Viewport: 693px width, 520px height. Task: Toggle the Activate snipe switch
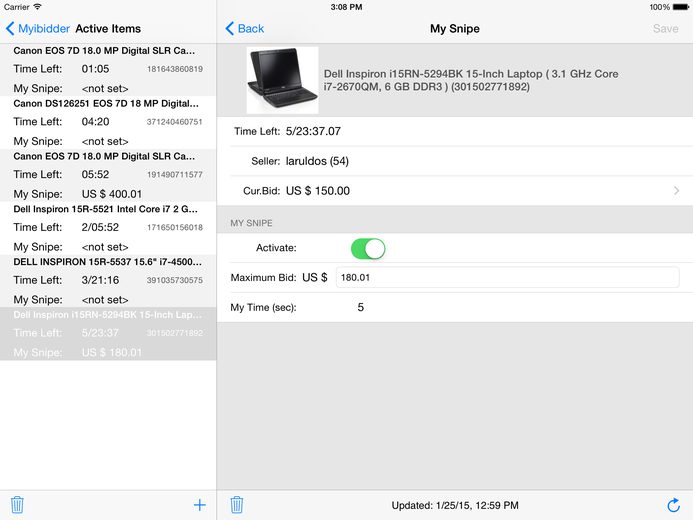tap(368, 249)
